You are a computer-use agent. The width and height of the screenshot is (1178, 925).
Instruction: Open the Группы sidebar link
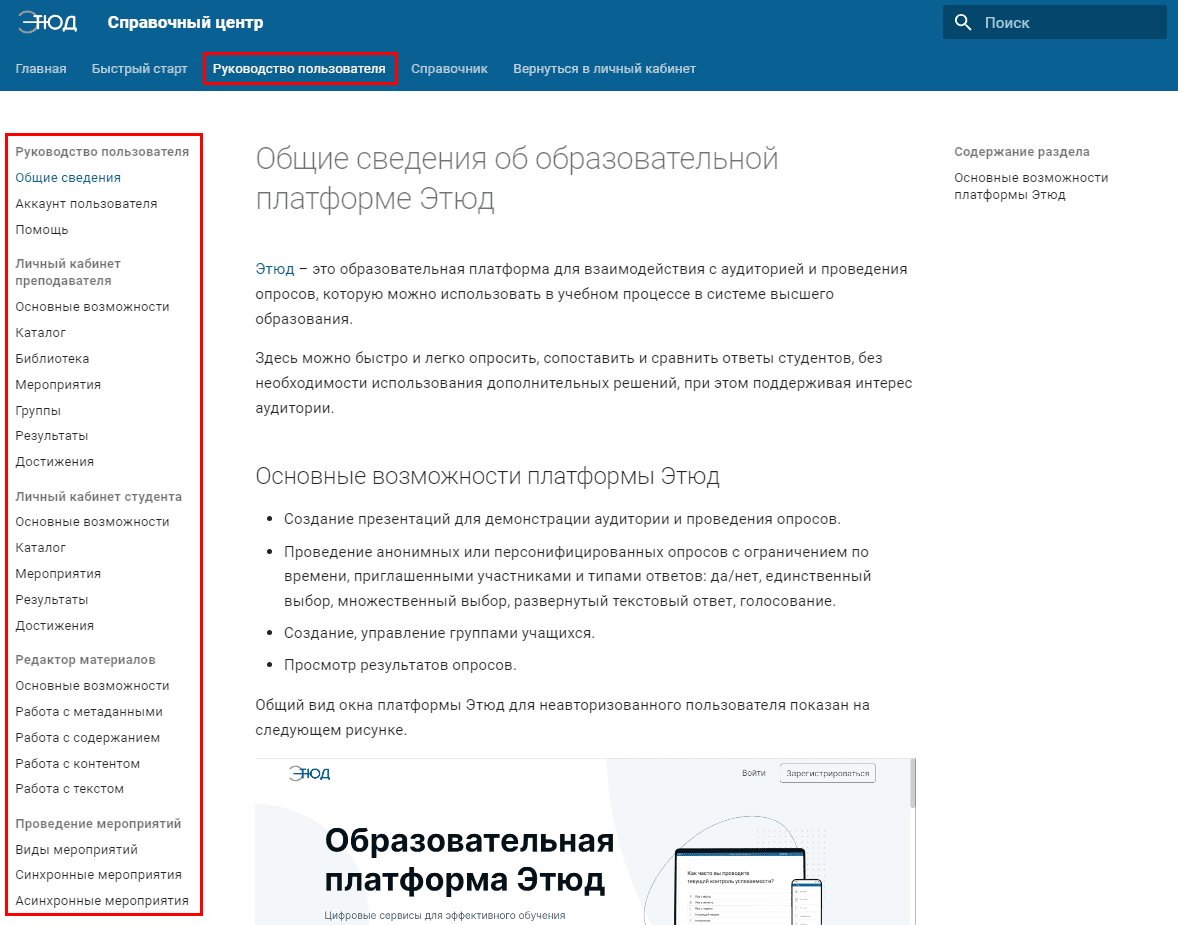pyautogui.click(x=38, y=410)
